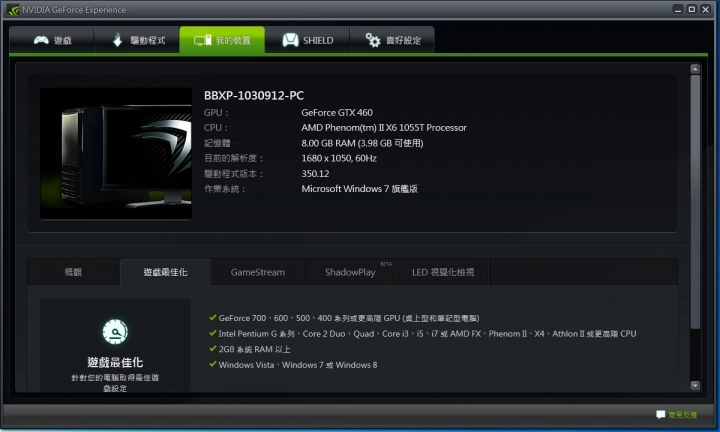Click the Windows Vista, Windows 7 requirement line
The height and width of the screenshot is (432, 720).
[298, 365]
